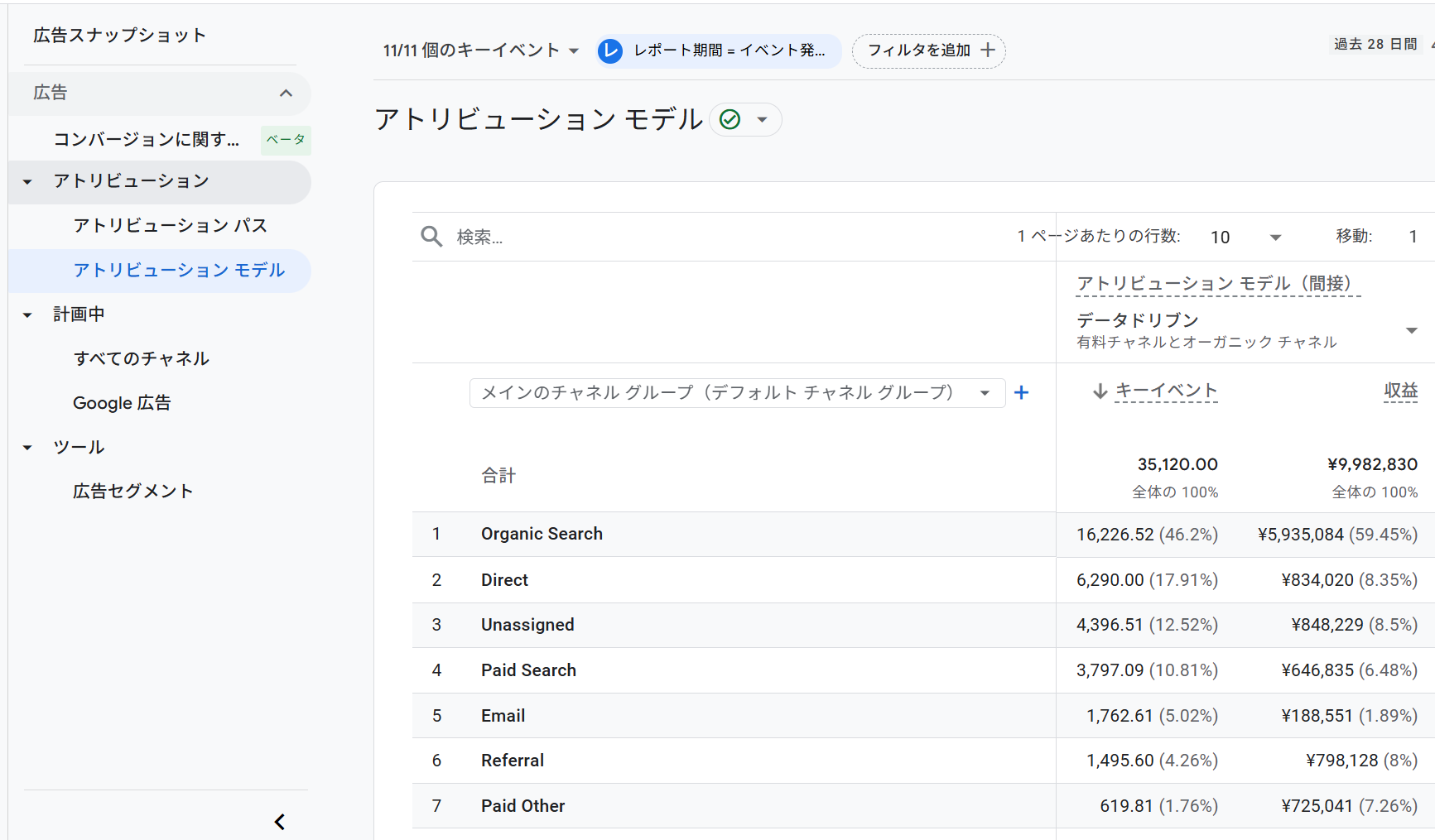Click the ¥188,551 (1.89%) cell

point(1350,716)
